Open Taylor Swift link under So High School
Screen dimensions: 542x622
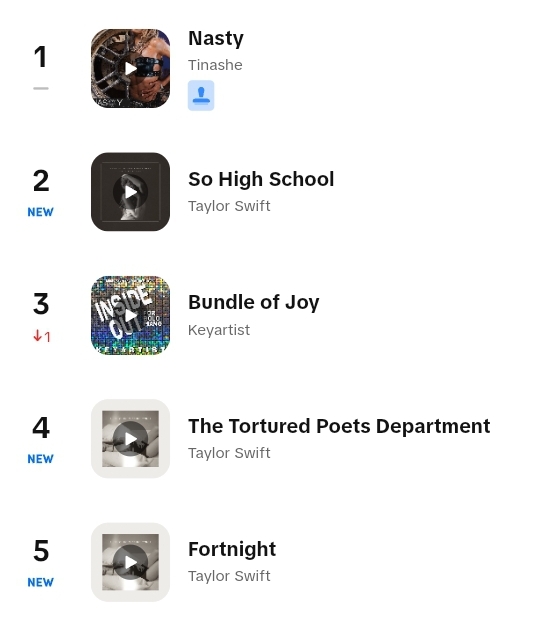click(x=229, y=206)
